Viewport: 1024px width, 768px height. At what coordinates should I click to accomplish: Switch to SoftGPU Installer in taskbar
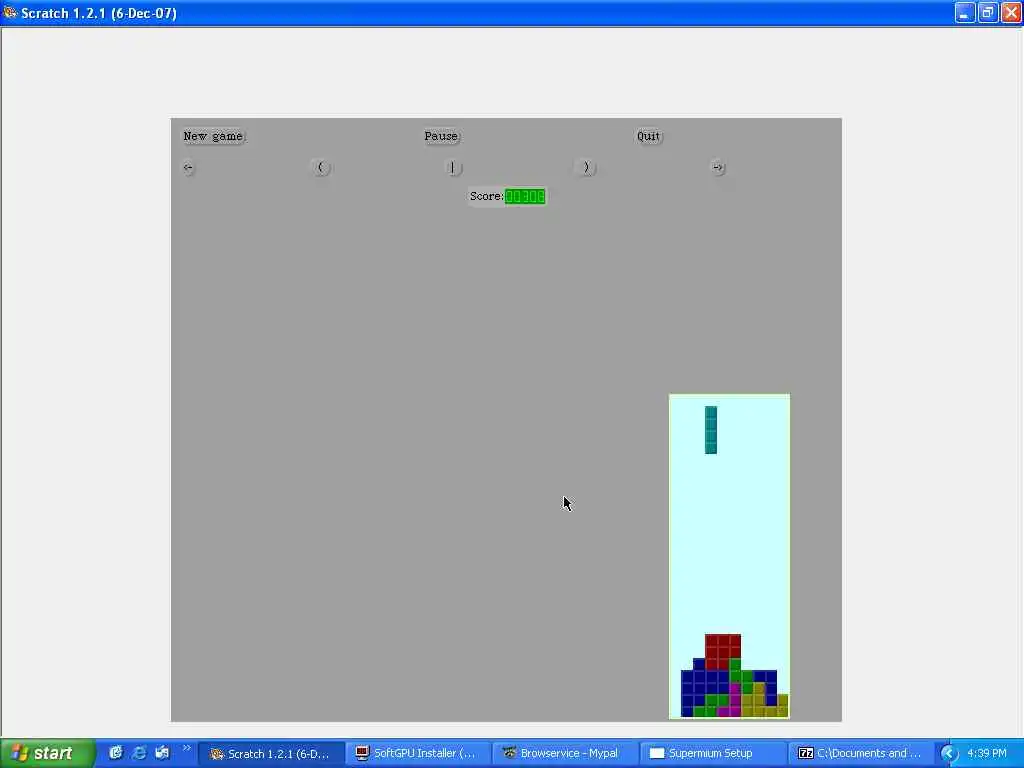click(x=417, y=753)
